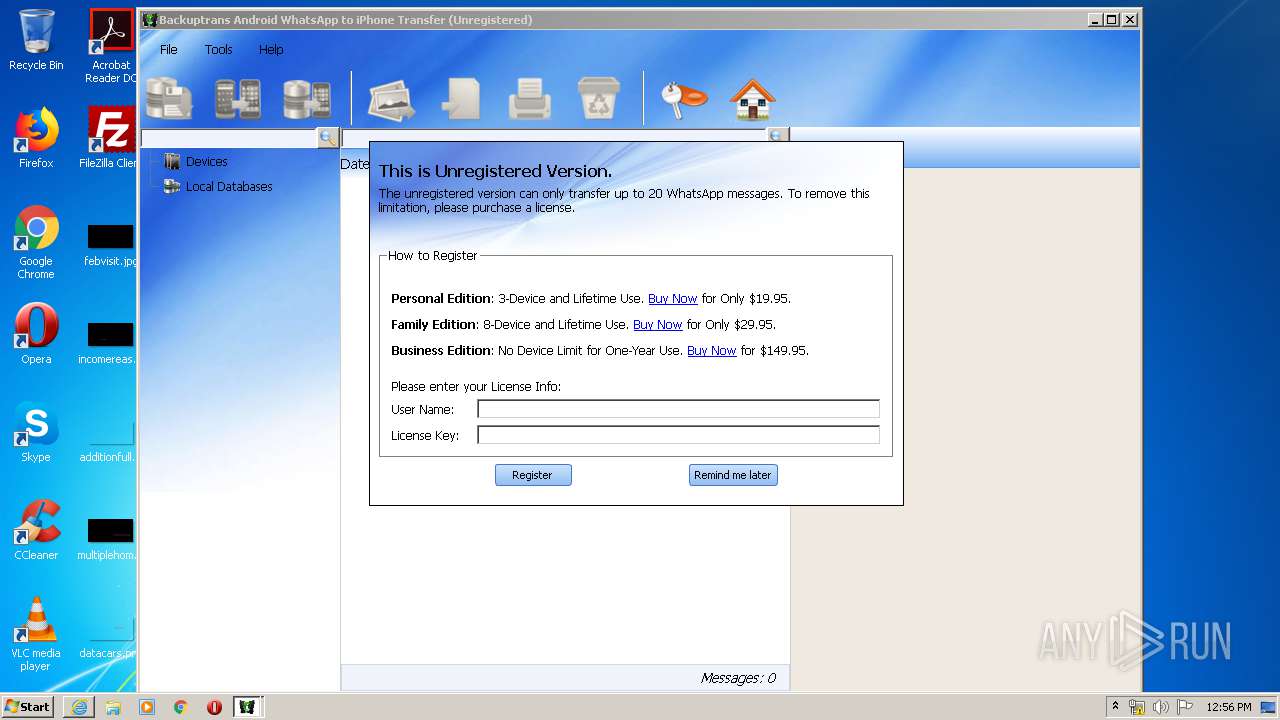
Task: Open the Opera taskbar icon
Action: (215, 707)
